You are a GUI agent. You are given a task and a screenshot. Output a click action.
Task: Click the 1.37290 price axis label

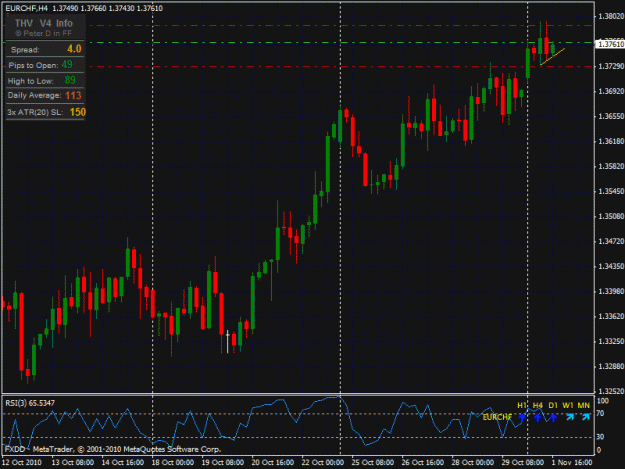611,66
